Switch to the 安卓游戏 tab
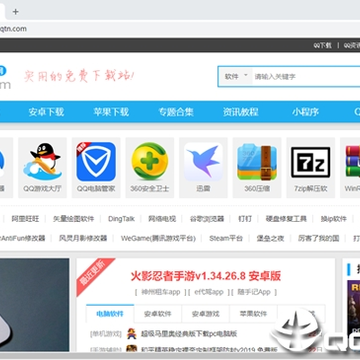 (x=206, y=314)
